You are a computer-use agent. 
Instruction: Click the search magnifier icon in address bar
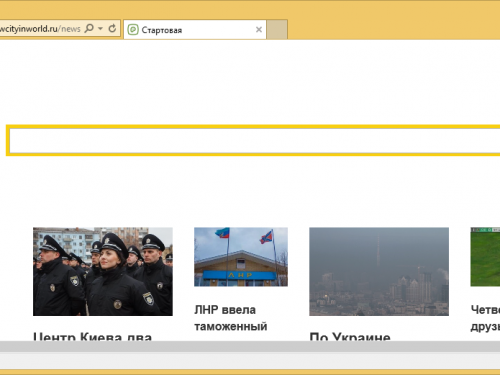coord(89,29)
